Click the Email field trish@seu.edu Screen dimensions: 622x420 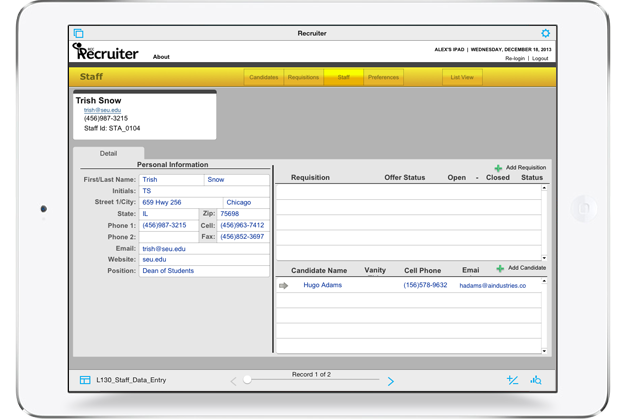(x=204, y=249)
